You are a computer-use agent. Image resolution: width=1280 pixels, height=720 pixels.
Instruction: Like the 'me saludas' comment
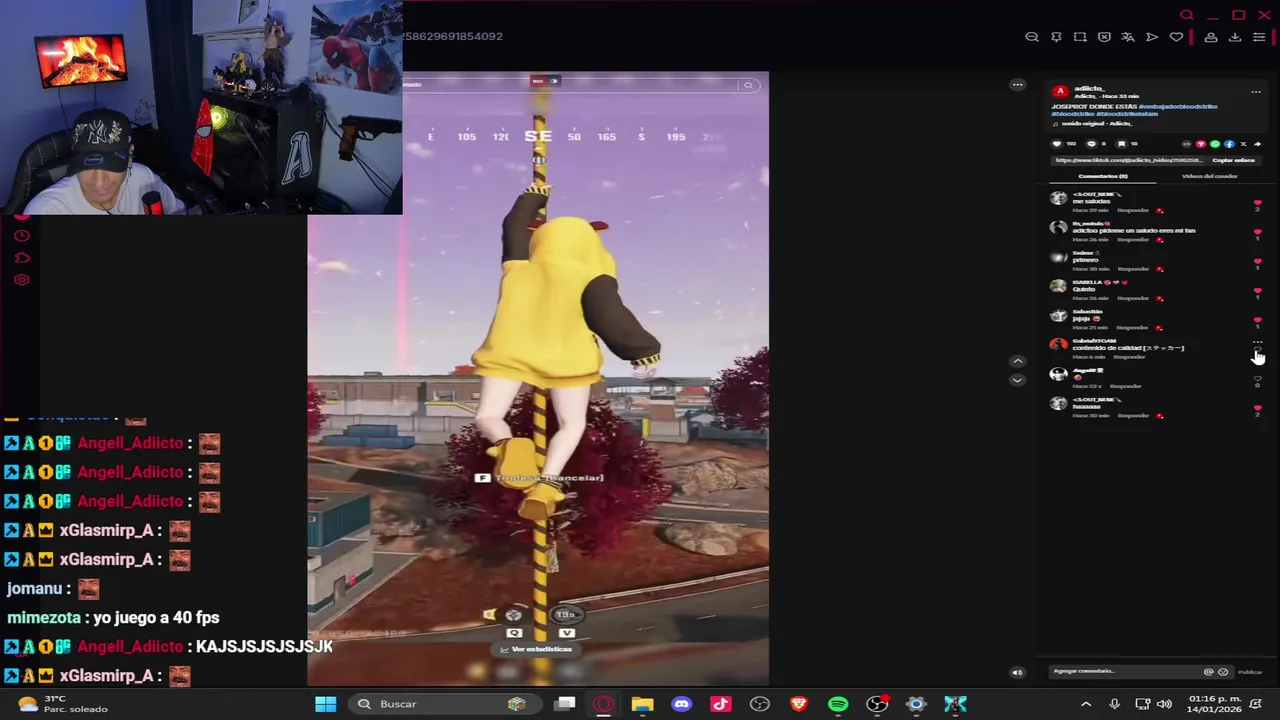[1258, 203]
